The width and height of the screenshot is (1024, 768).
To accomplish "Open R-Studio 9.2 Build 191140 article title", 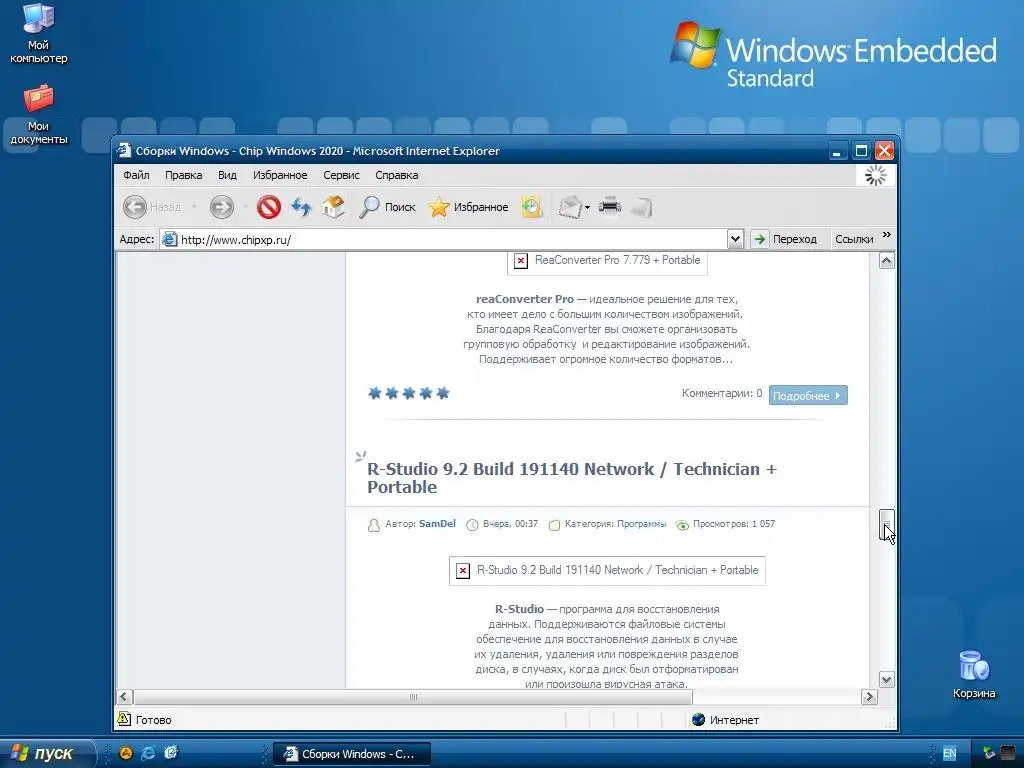I will pyautogui.click(x=571, y=478).
